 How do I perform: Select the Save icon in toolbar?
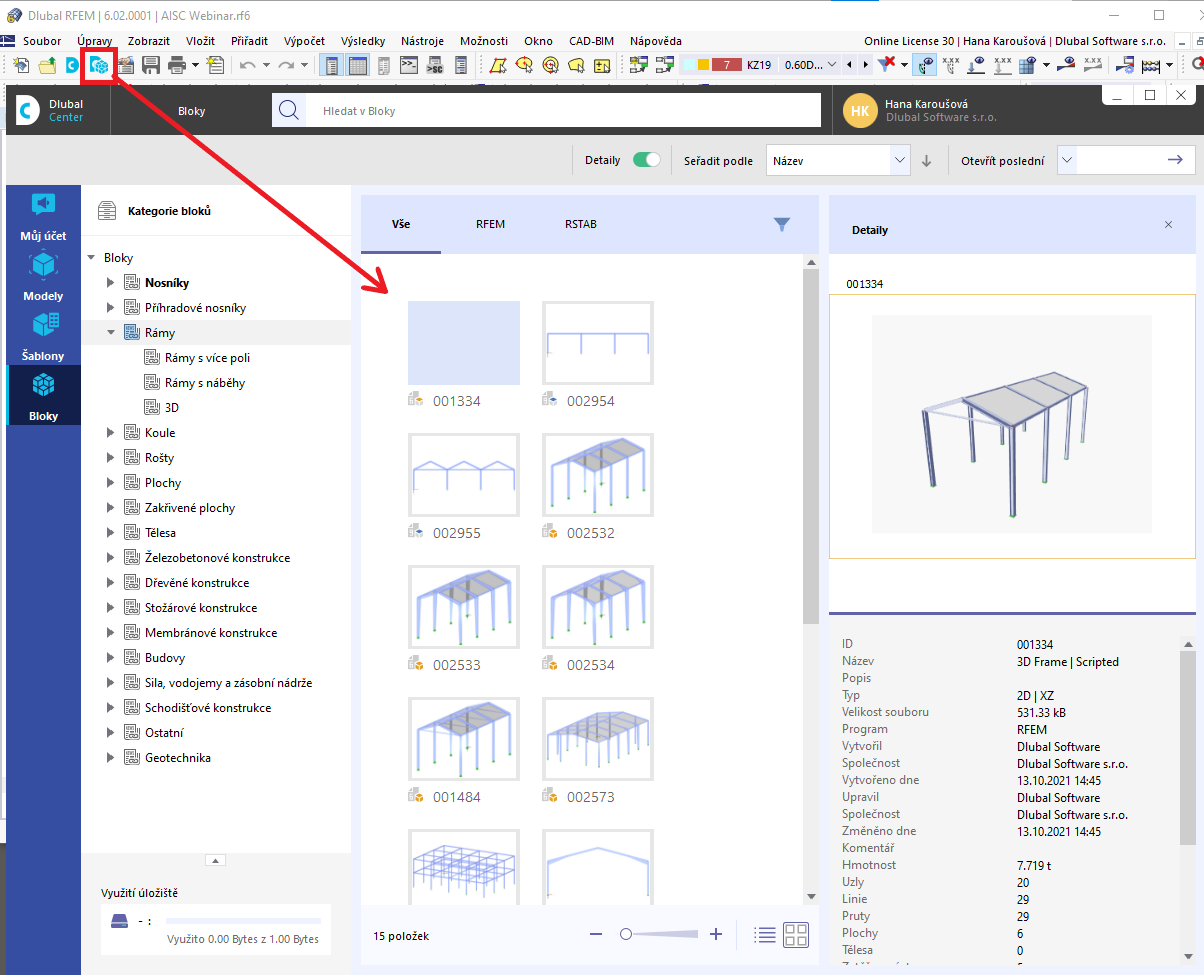pos(151,64)
